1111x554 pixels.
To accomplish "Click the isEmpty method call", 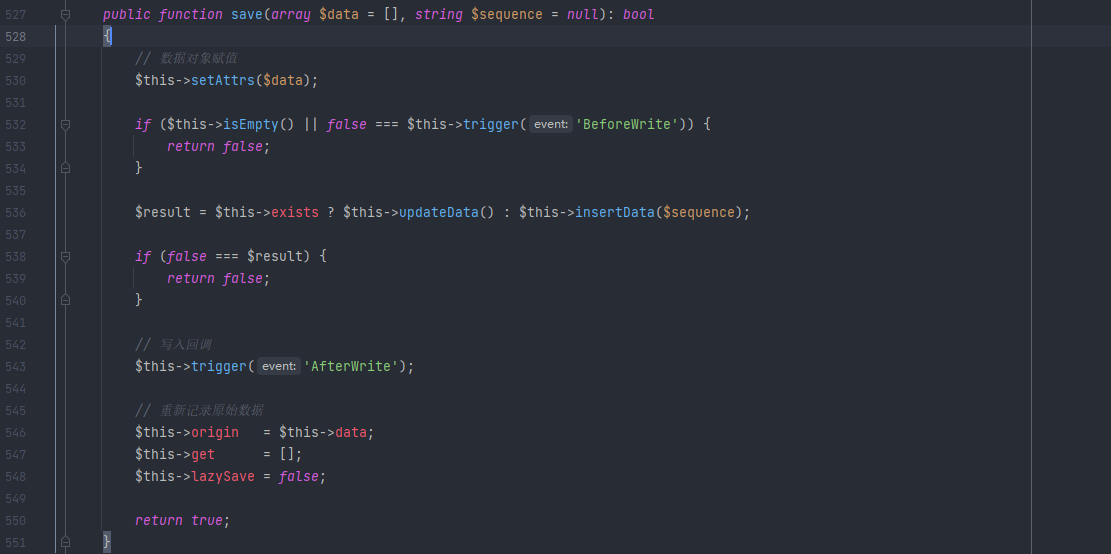I will pos(250,125).
